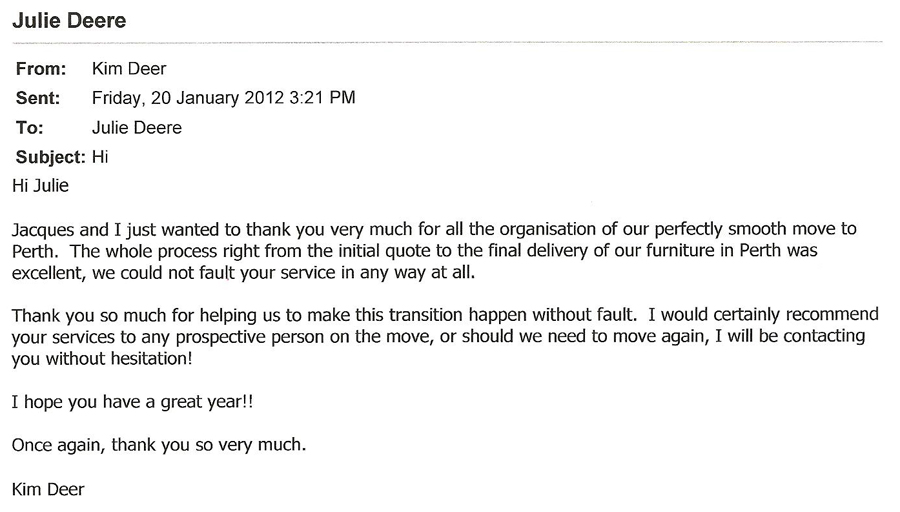Click the subject text Hi
The image size is (900, 512).
click(x=100, y=157)
